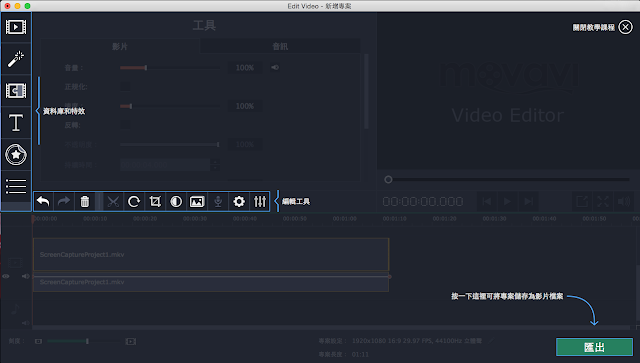Click the fade slider above duration field
Viewport: 640px width, 363px height.
[169, 145]
